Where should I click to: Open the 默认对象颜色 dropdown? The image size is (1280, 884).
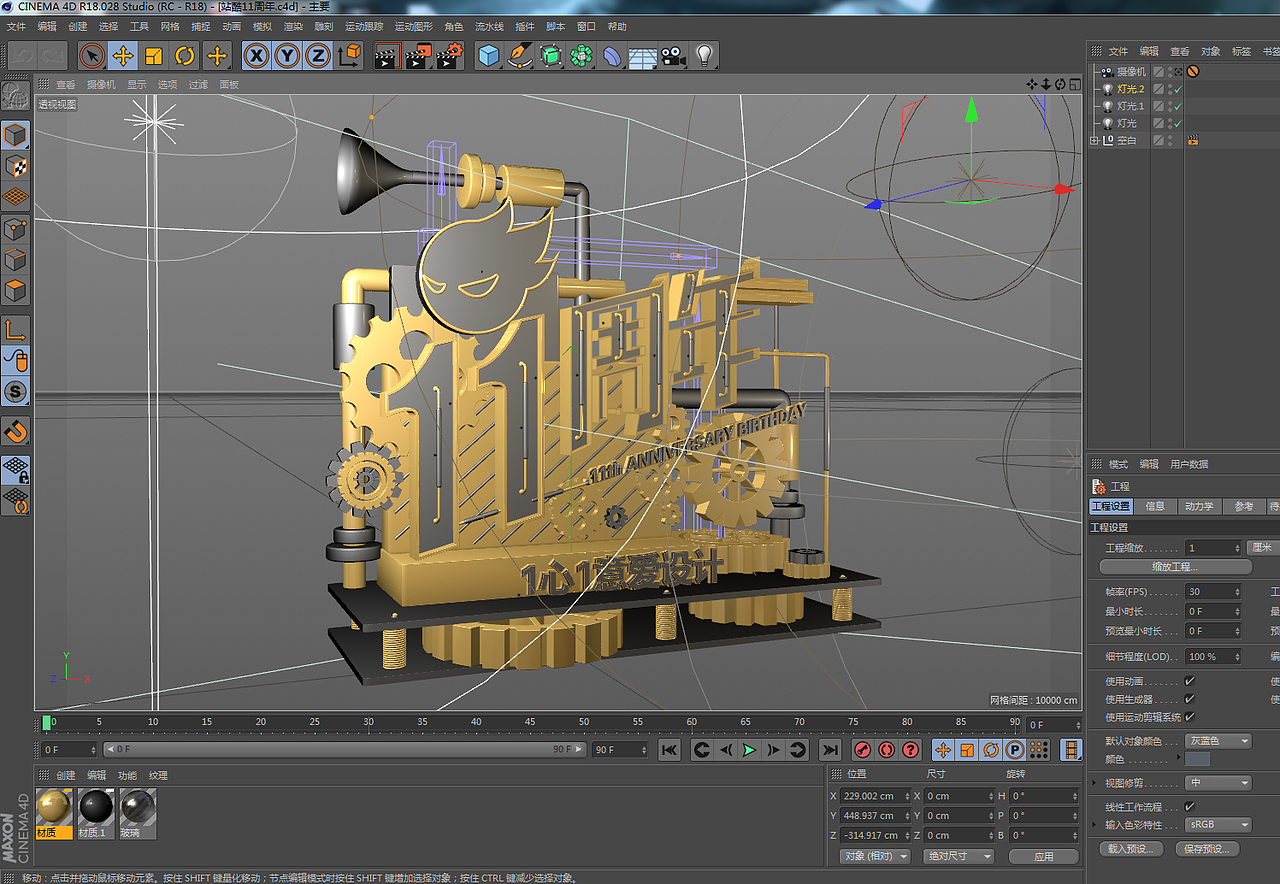click(1218, 741)
